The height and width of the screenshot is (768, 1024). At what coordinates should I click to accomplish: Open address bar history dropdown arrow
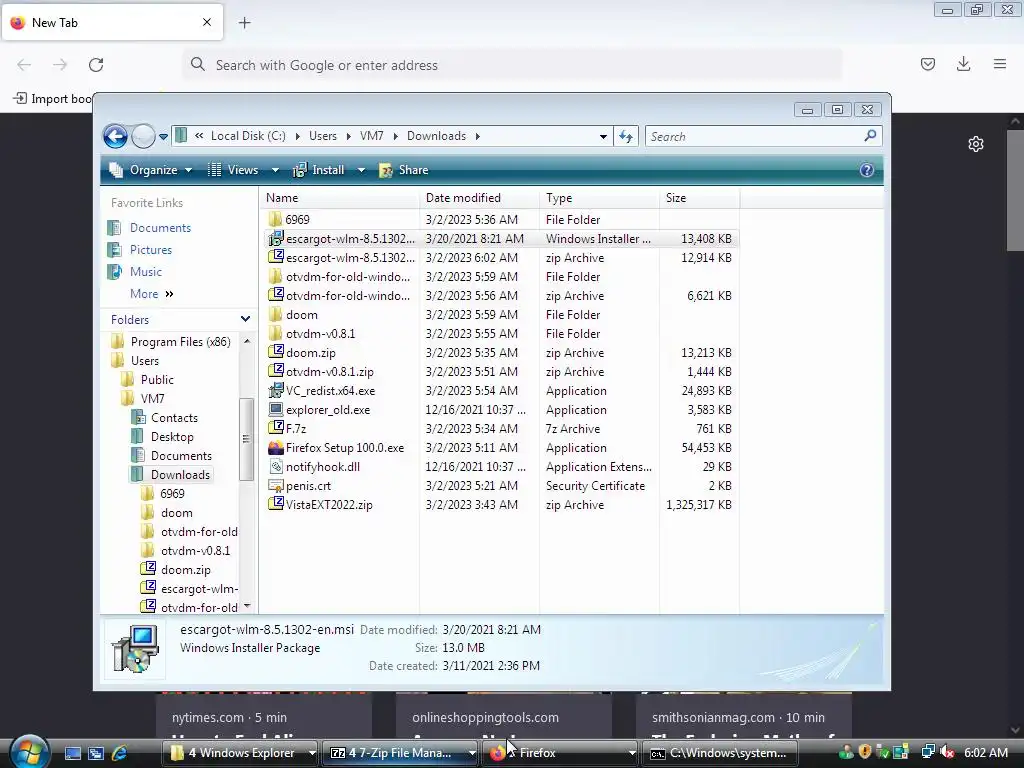[x=603, y=136]
